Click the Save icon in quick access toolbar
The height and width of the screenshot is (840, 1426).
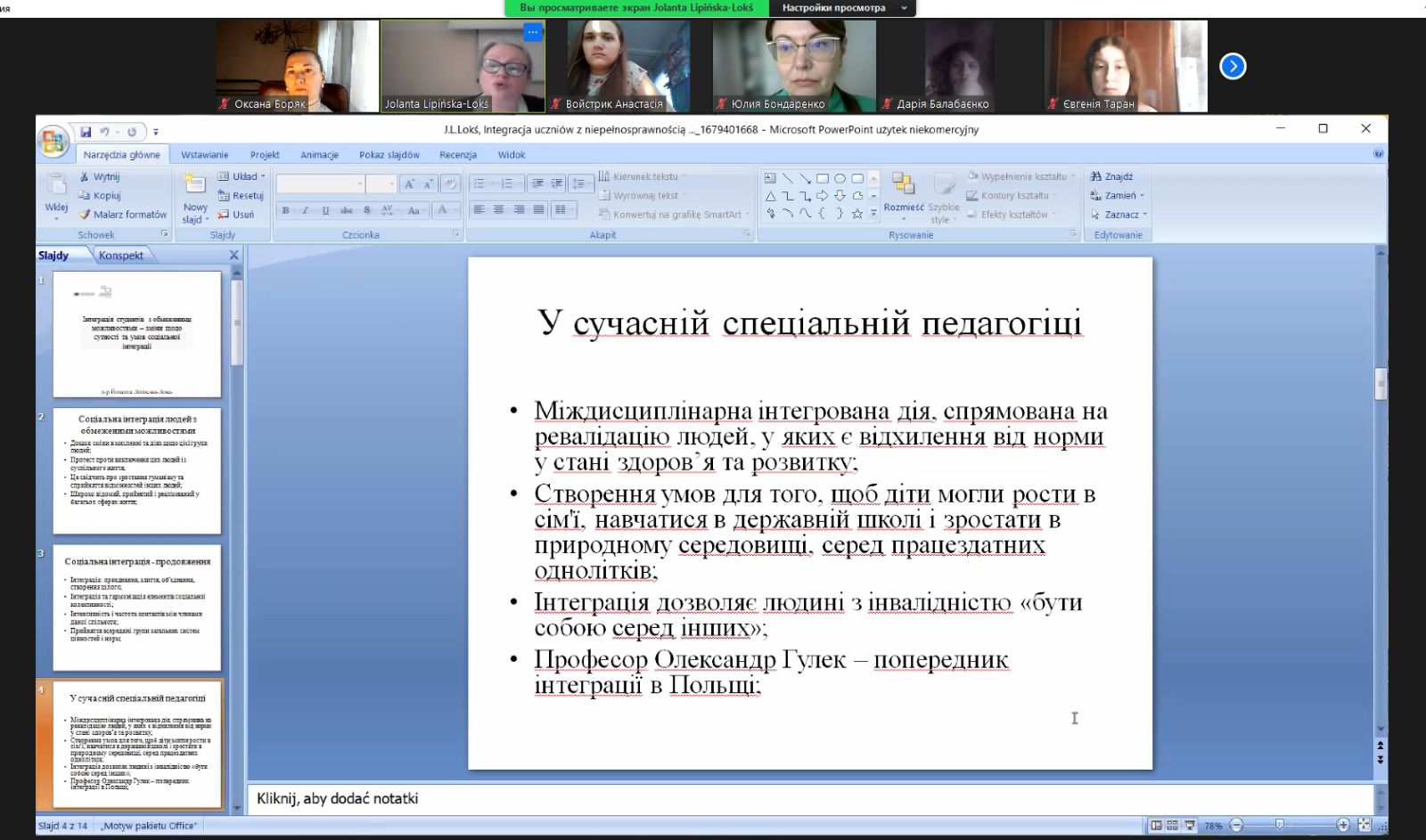pyautogui.click(x=86, y=132)
